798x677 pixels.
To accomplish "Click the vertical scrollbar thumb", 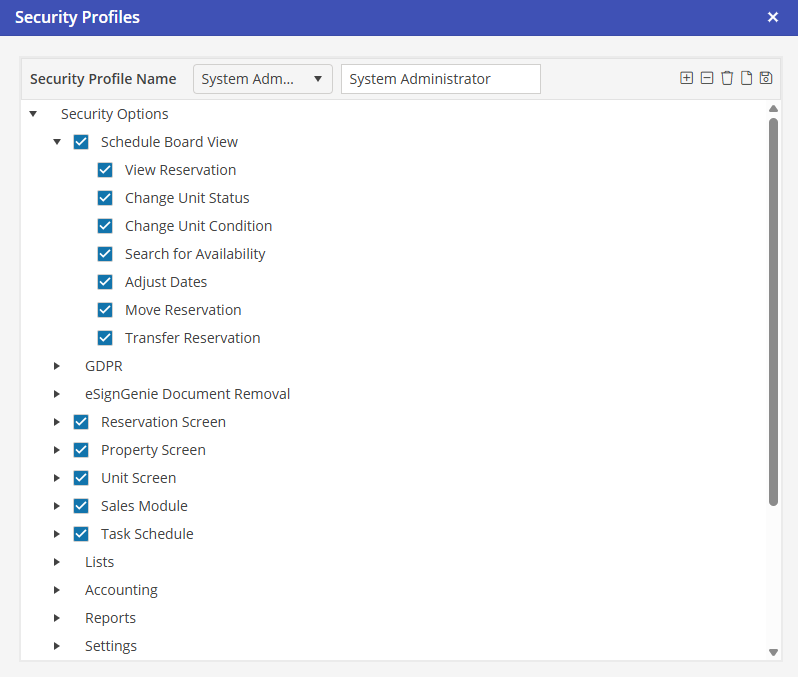I will pyautogui.click(x=773, y=310).
